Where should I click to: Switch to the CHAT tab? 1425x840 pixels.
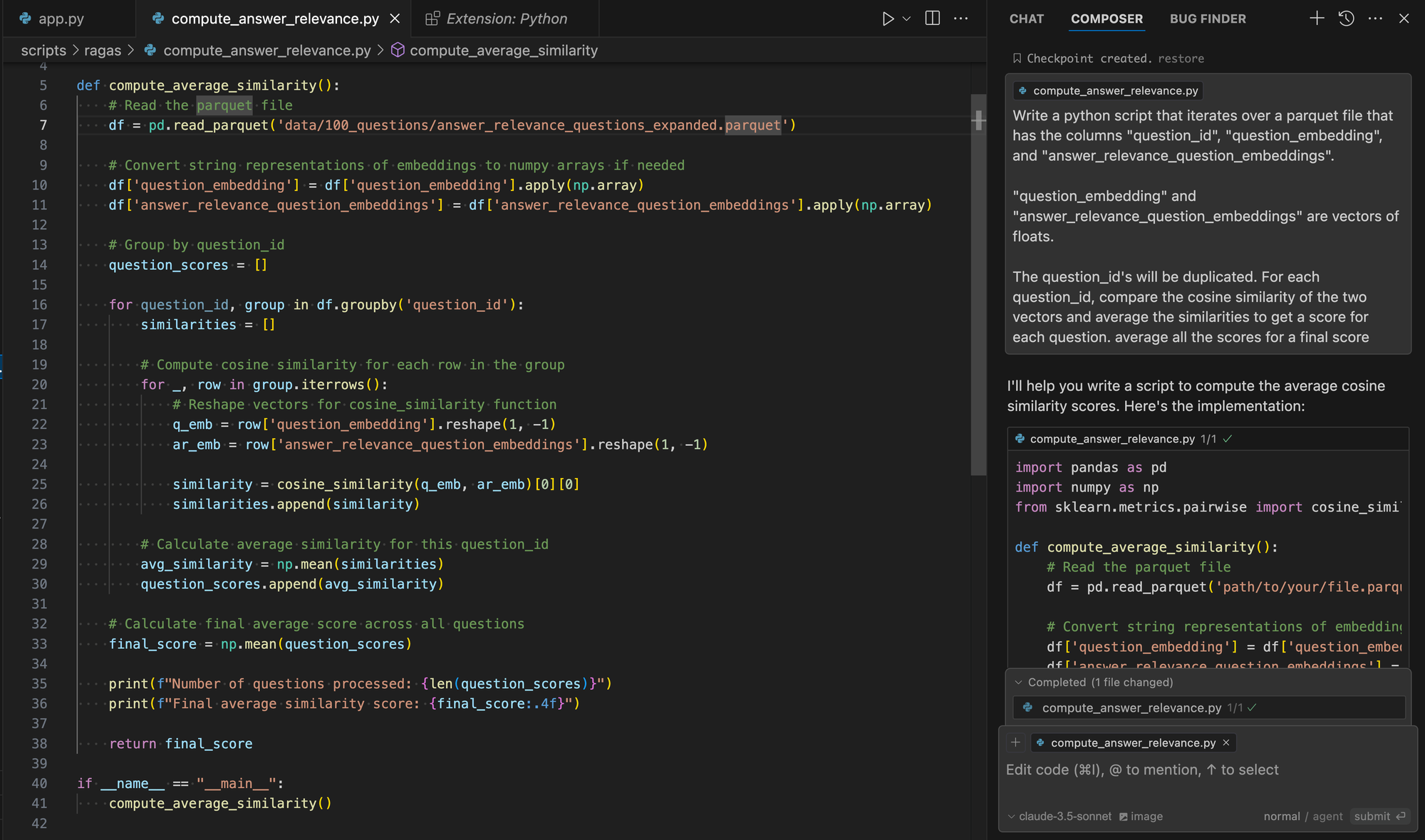(1026, 19)
